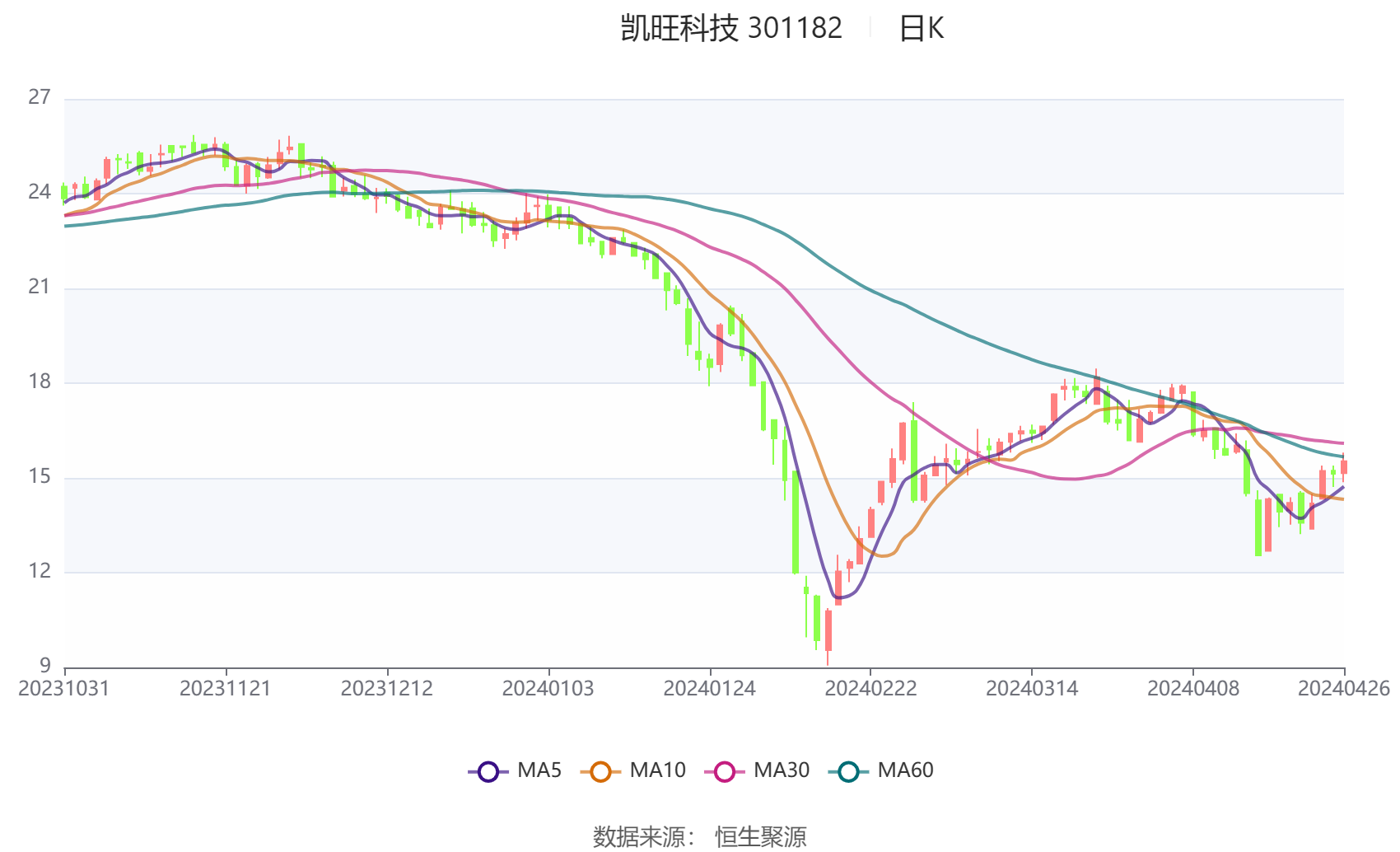The height and width of the screenshot is (852, 1400).
Task: Click the 20240103 date axis label
Action: click(548, 689)
